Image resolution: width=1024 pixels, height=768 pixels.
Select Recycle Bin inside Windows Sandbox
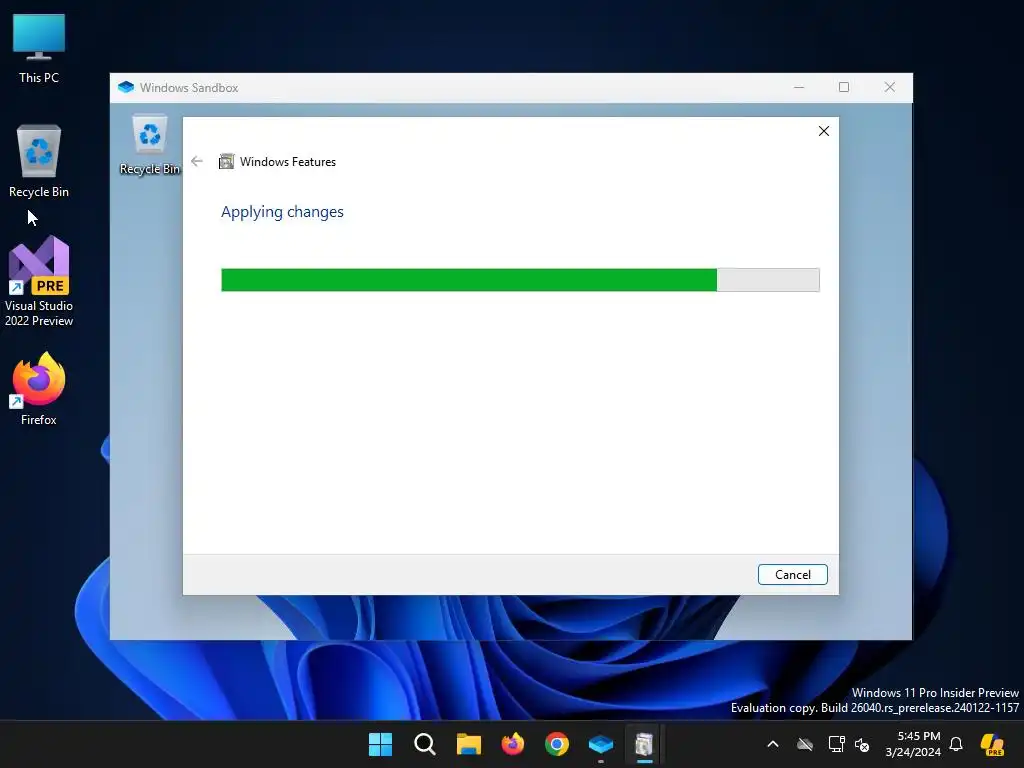[150, 144]
